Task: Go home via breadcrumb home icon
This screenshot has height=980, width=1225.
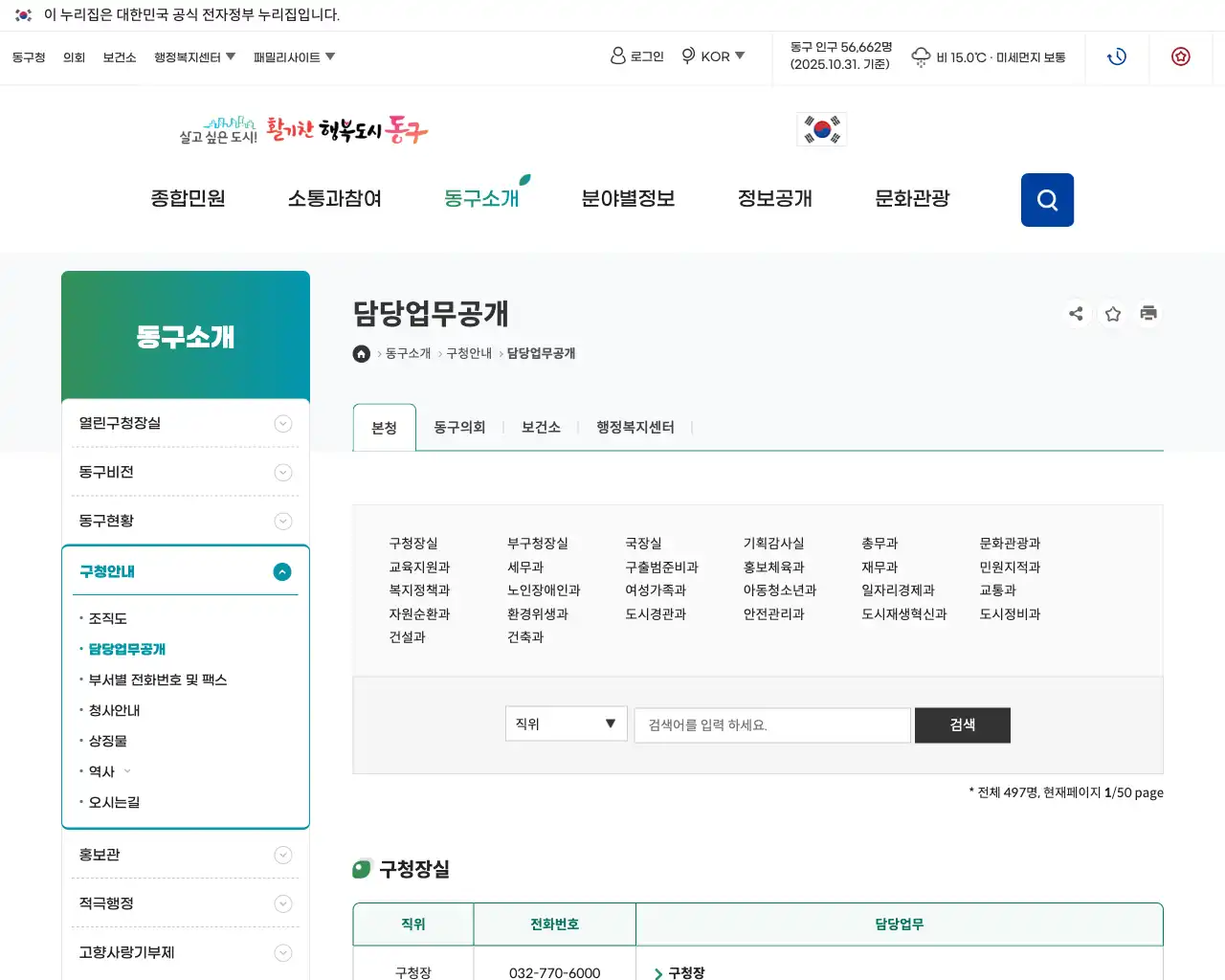Action: 361,353
